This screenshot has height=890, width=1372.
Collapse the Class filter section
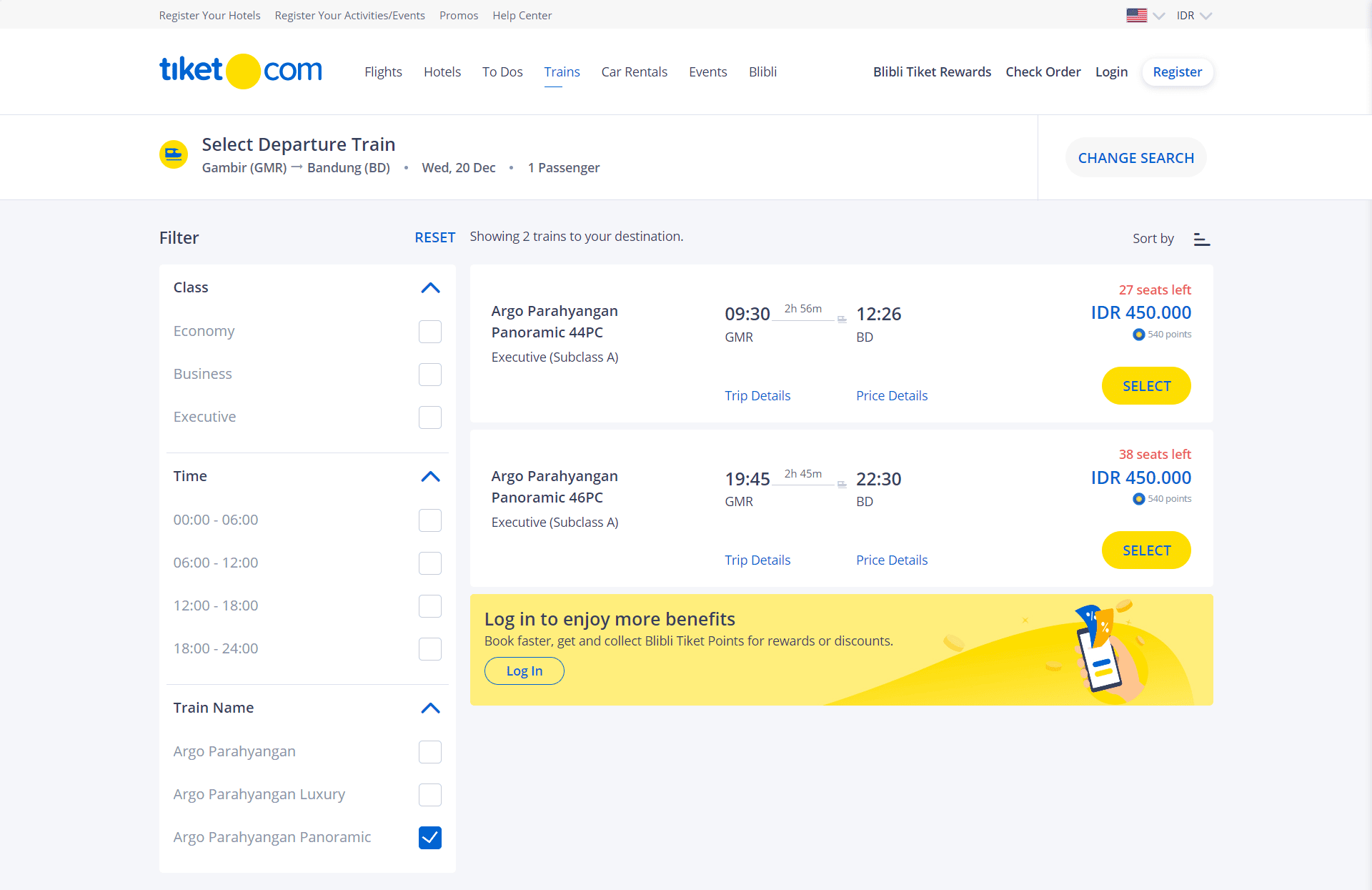click(430, 288)
